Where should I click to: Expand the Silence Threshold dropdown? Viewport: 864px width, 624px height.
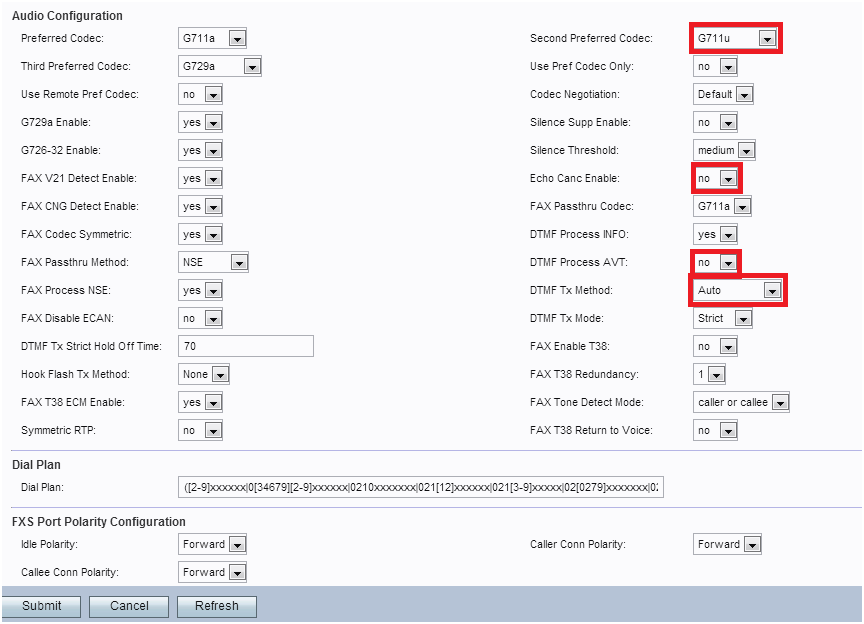point(724,150)
